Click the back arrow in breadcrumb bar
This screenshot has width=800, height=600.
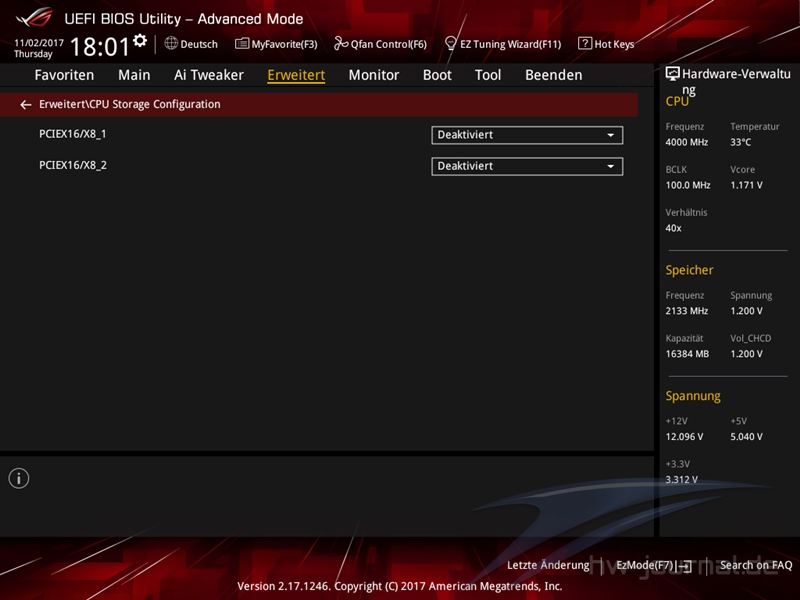[x=26, y=104]
